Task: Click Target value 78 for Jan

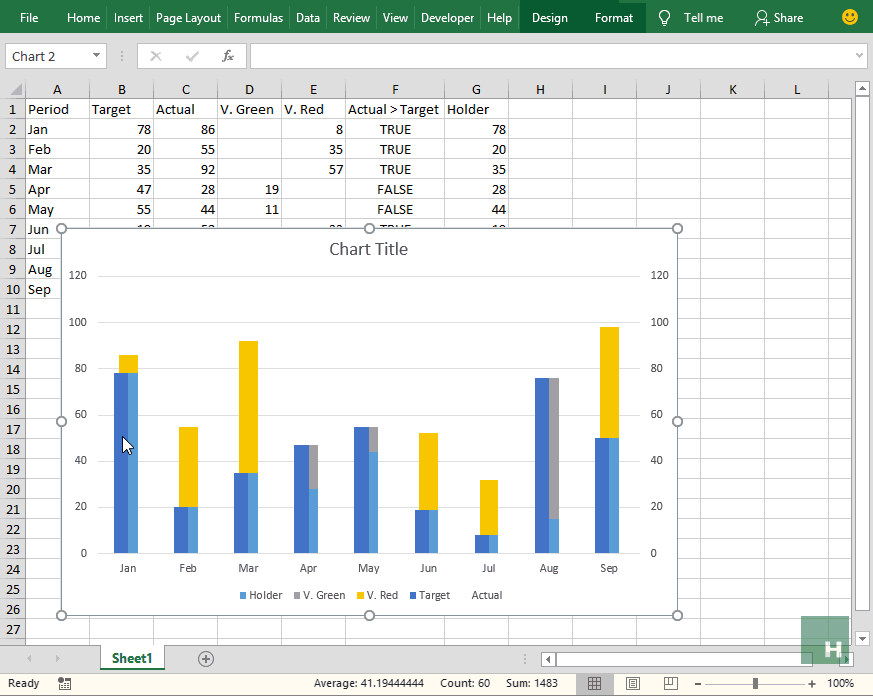Action: [121, 129]
